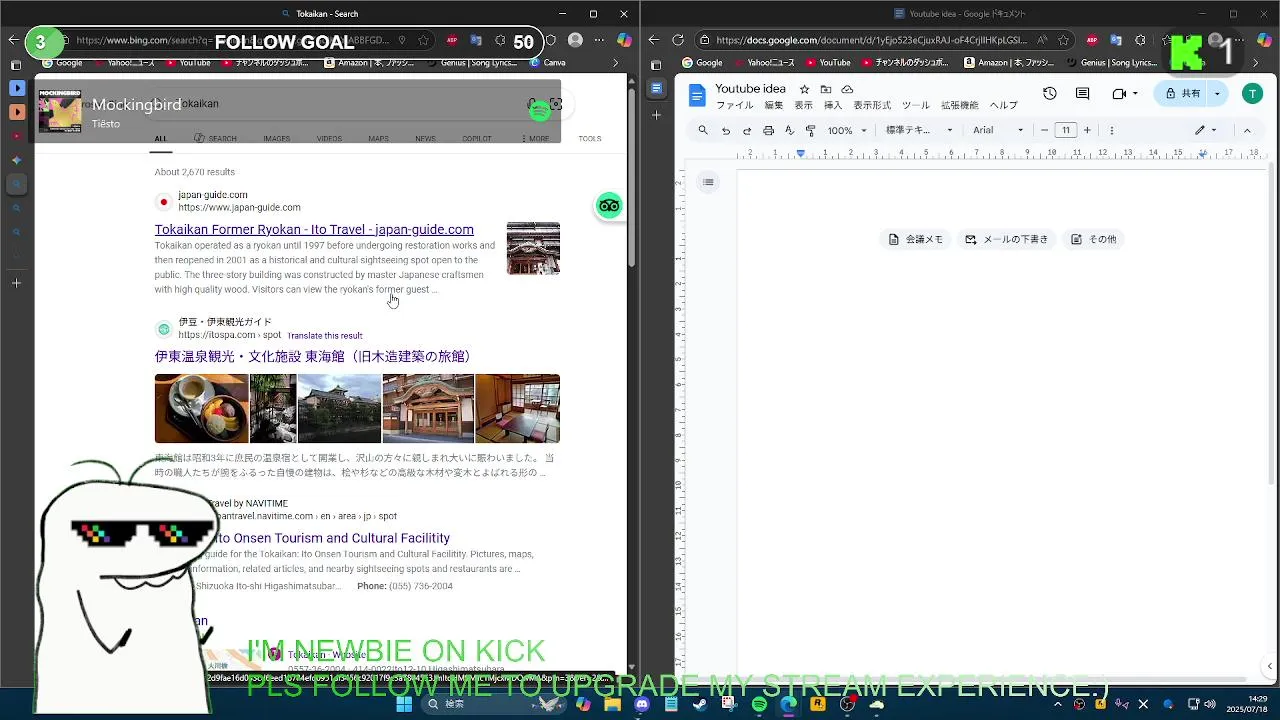The image size is (1280, 720).
Task: Open the editing mode pencil dropdown
Action: pyautogui.click(x=1208, y=130)
